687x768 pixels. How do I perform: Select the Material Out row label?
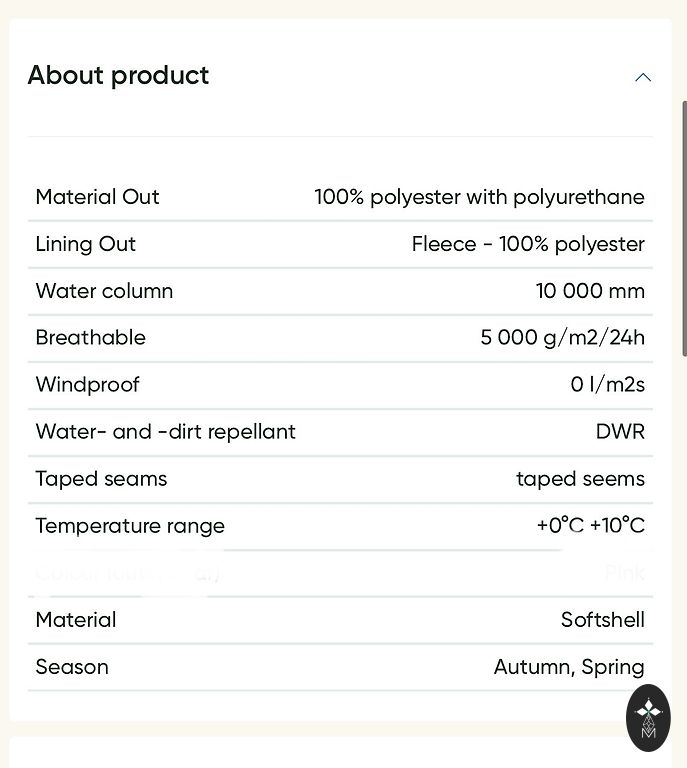(97, 197)
